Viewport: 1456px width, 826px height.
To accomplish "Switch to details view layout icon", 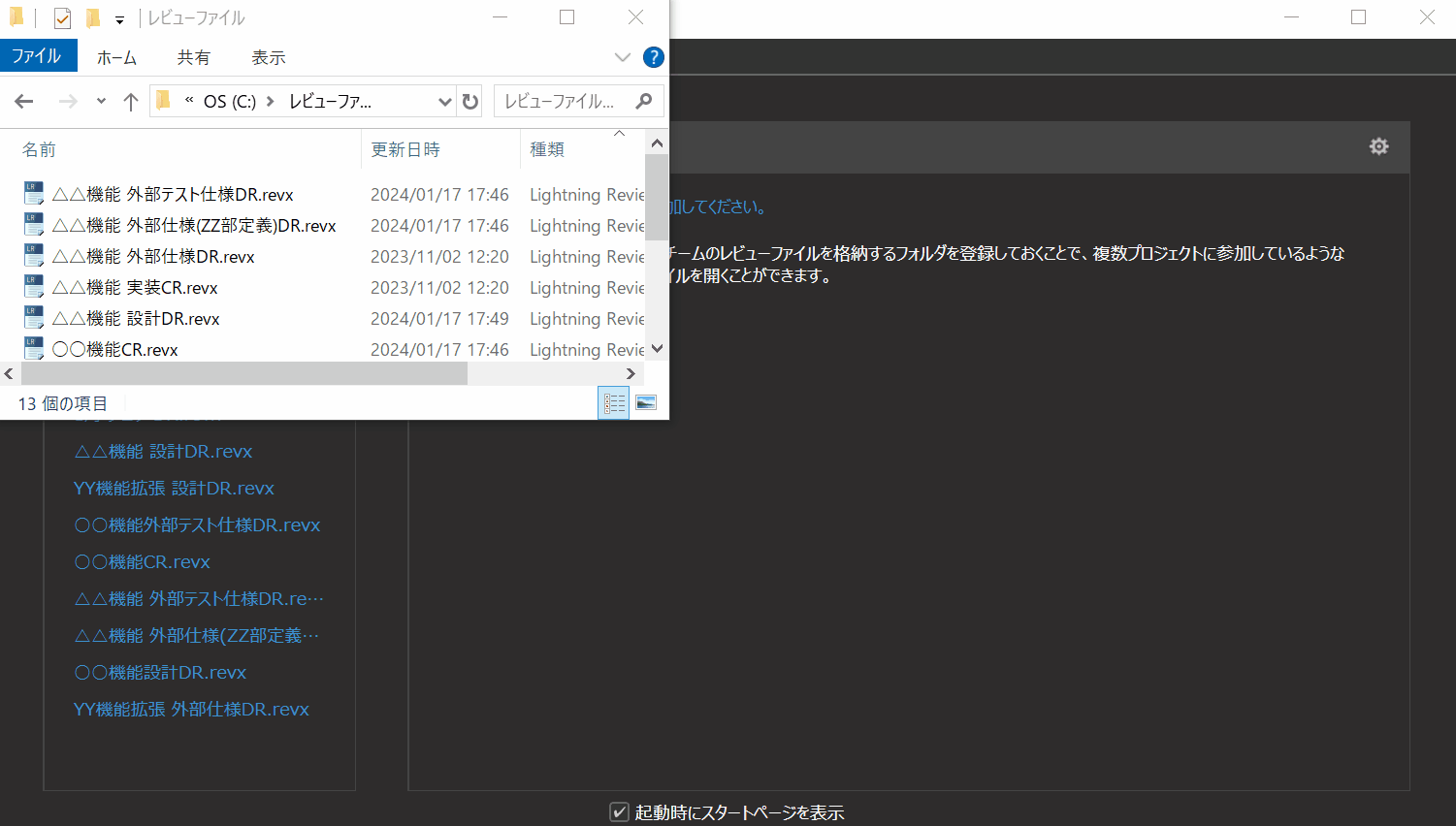I will click(x=614, y=403).
